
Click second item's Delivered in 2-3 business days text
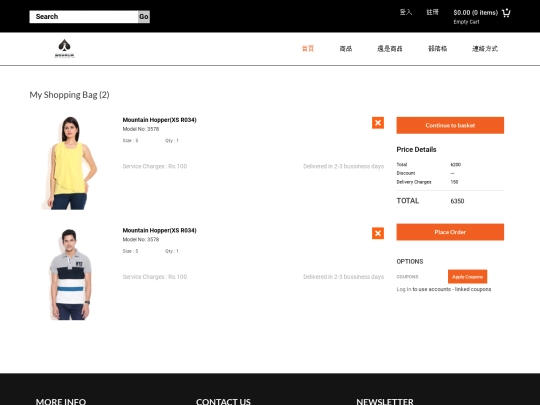pyautogui.click(x=343, y=277)
